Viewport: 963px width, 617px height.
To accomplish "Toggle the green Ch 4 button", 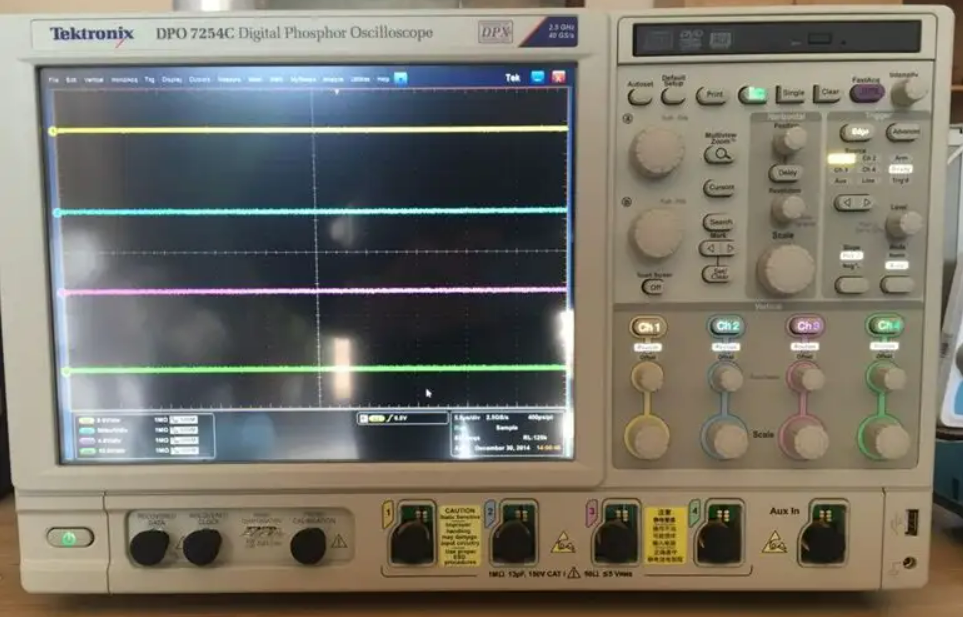I will [x=885, y=325].
